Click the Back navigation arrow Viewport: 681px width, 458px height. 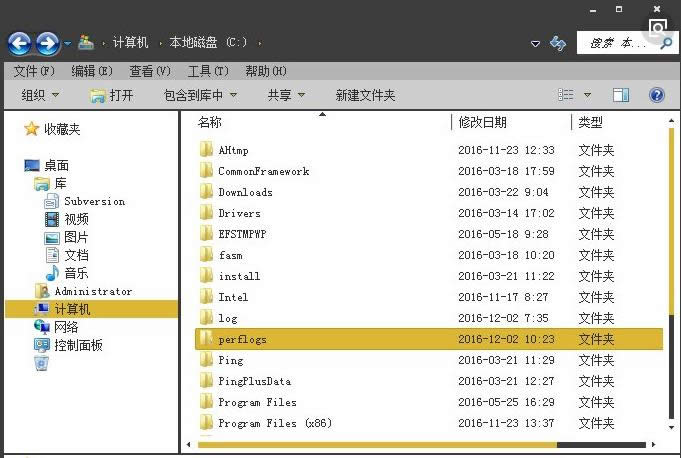pyautogui.click(x=20, y=43)
